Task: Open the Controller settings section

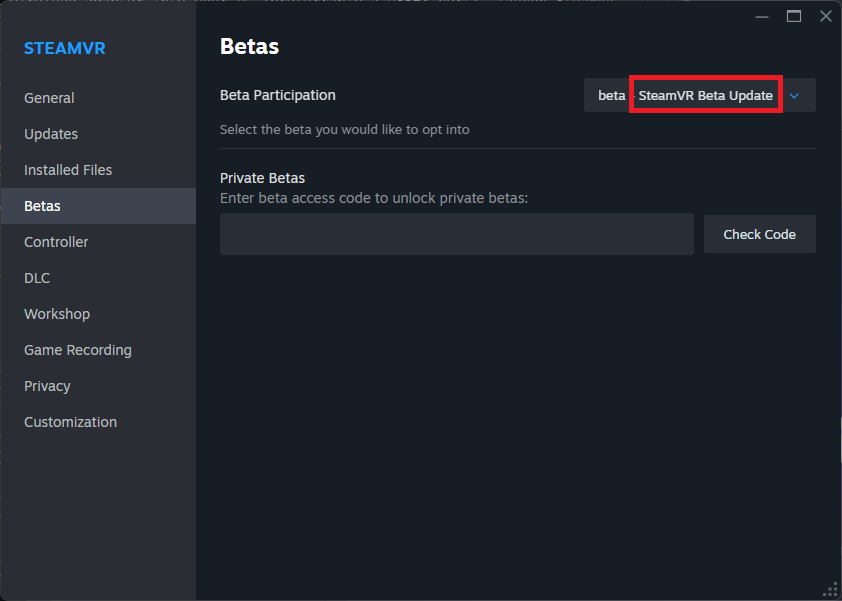Action: point(56,241)
